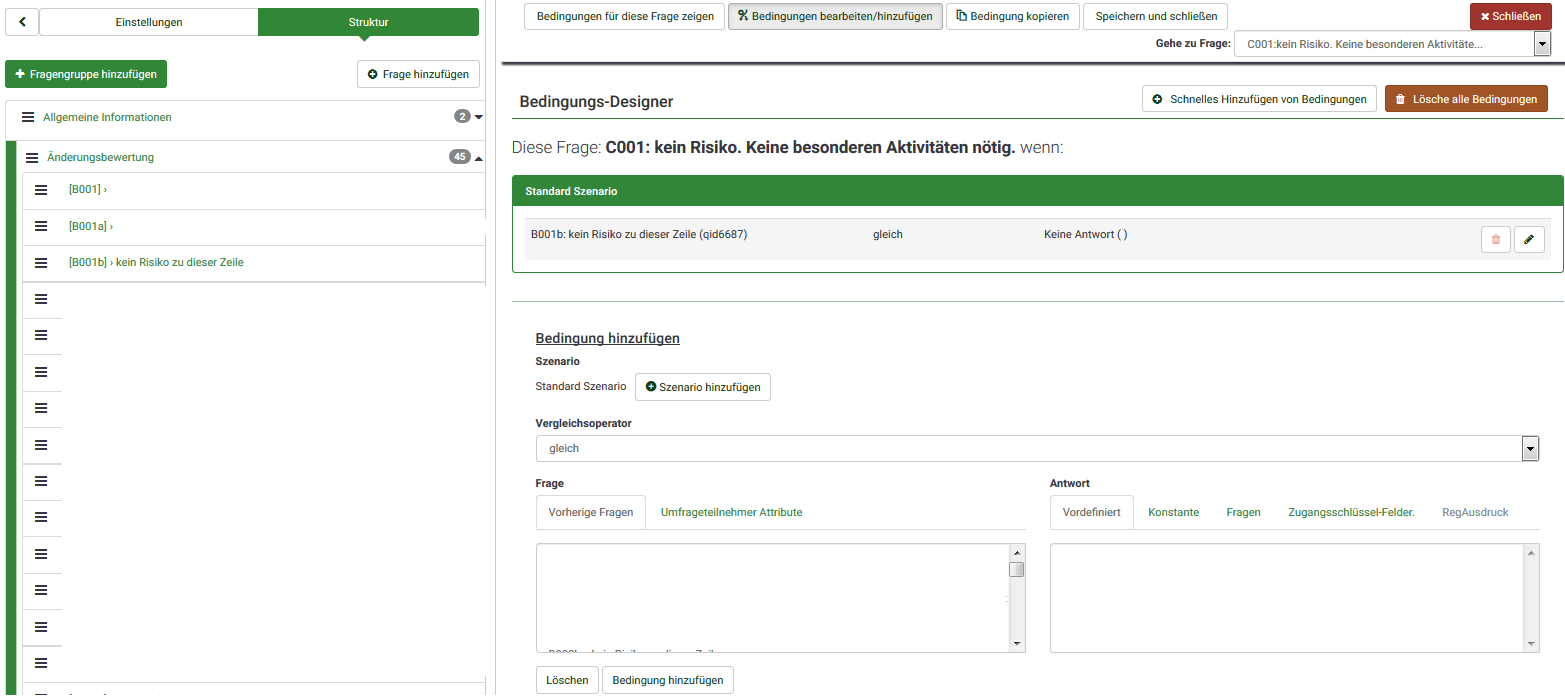Open the Gehe zu Frage dropdown
The image size is (1565, 696).
click(1392, 44)
